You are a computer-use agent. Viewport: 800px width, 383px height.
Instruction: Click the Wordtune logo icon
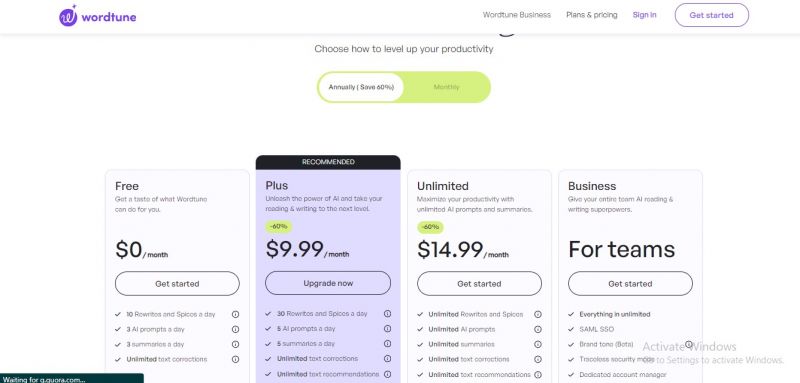coord(68,16)
